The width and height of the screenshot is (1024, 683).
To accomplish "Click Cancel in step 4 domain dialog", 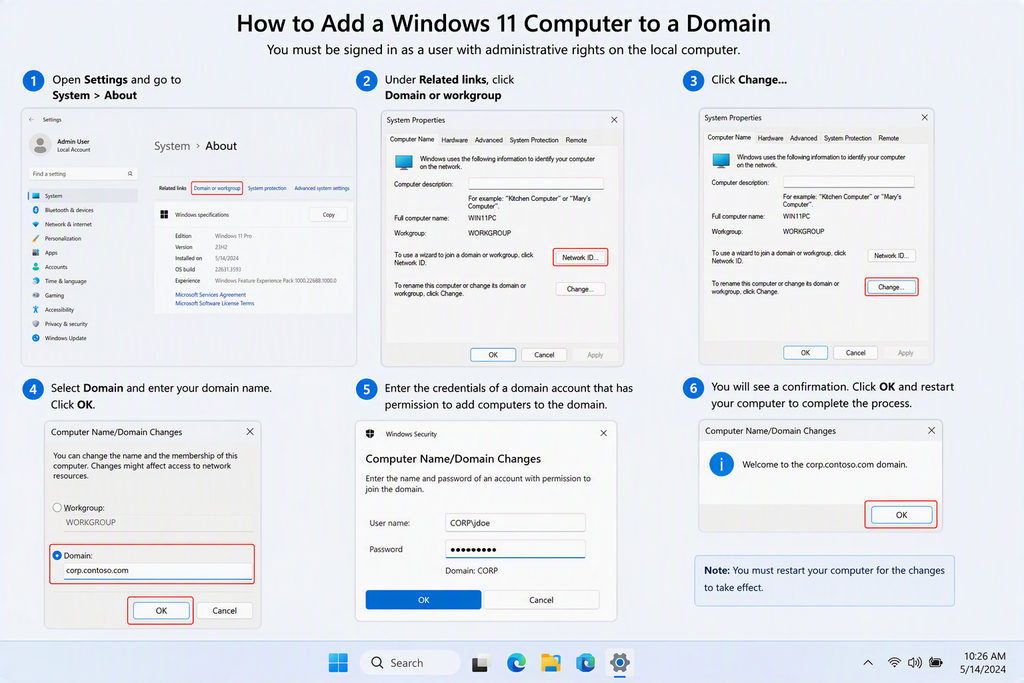I will [x=225, y=611].
